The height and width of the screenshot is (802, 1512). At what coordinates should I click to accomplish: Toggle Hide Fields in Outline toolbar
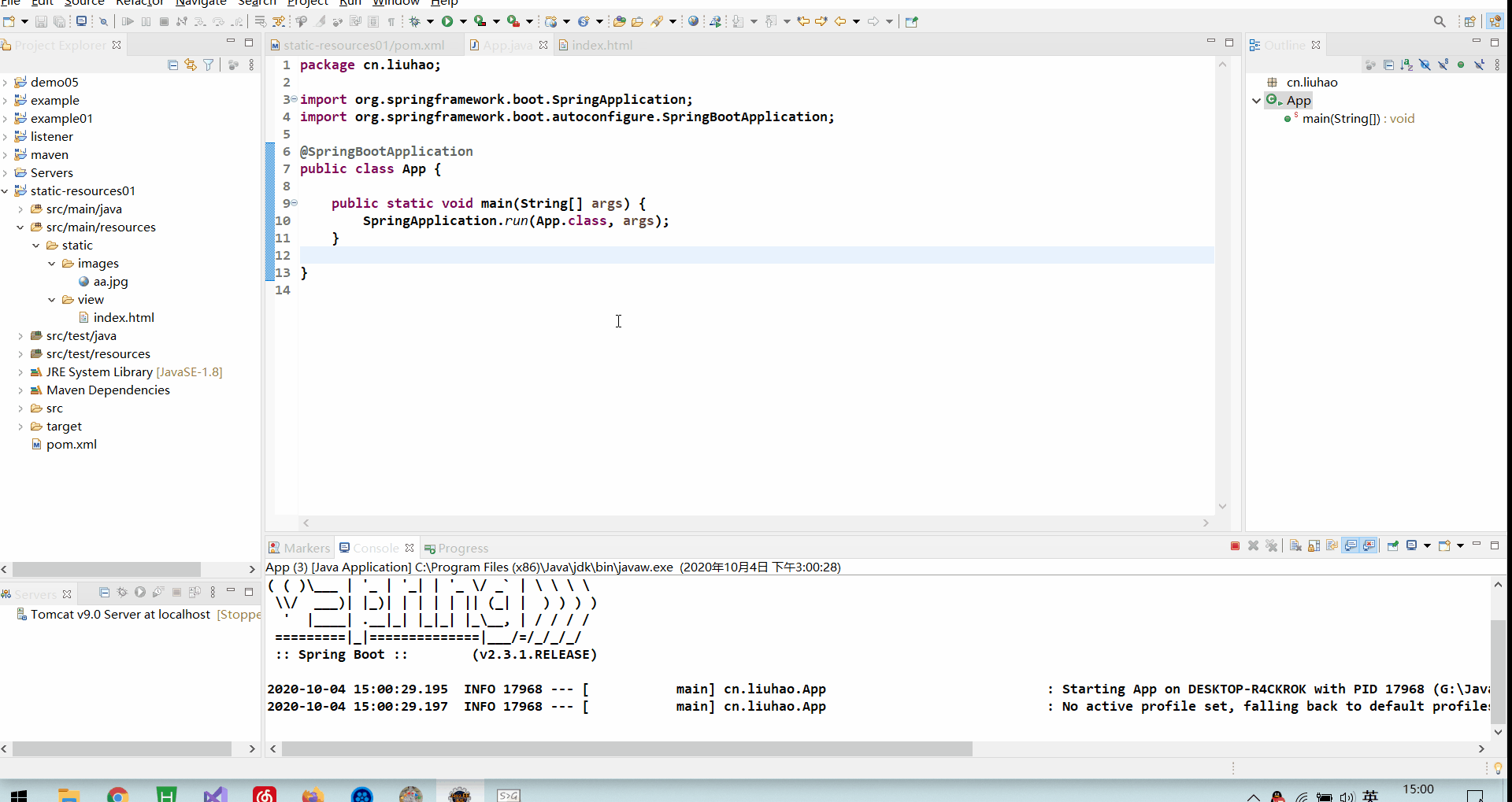click(1425, 65)
